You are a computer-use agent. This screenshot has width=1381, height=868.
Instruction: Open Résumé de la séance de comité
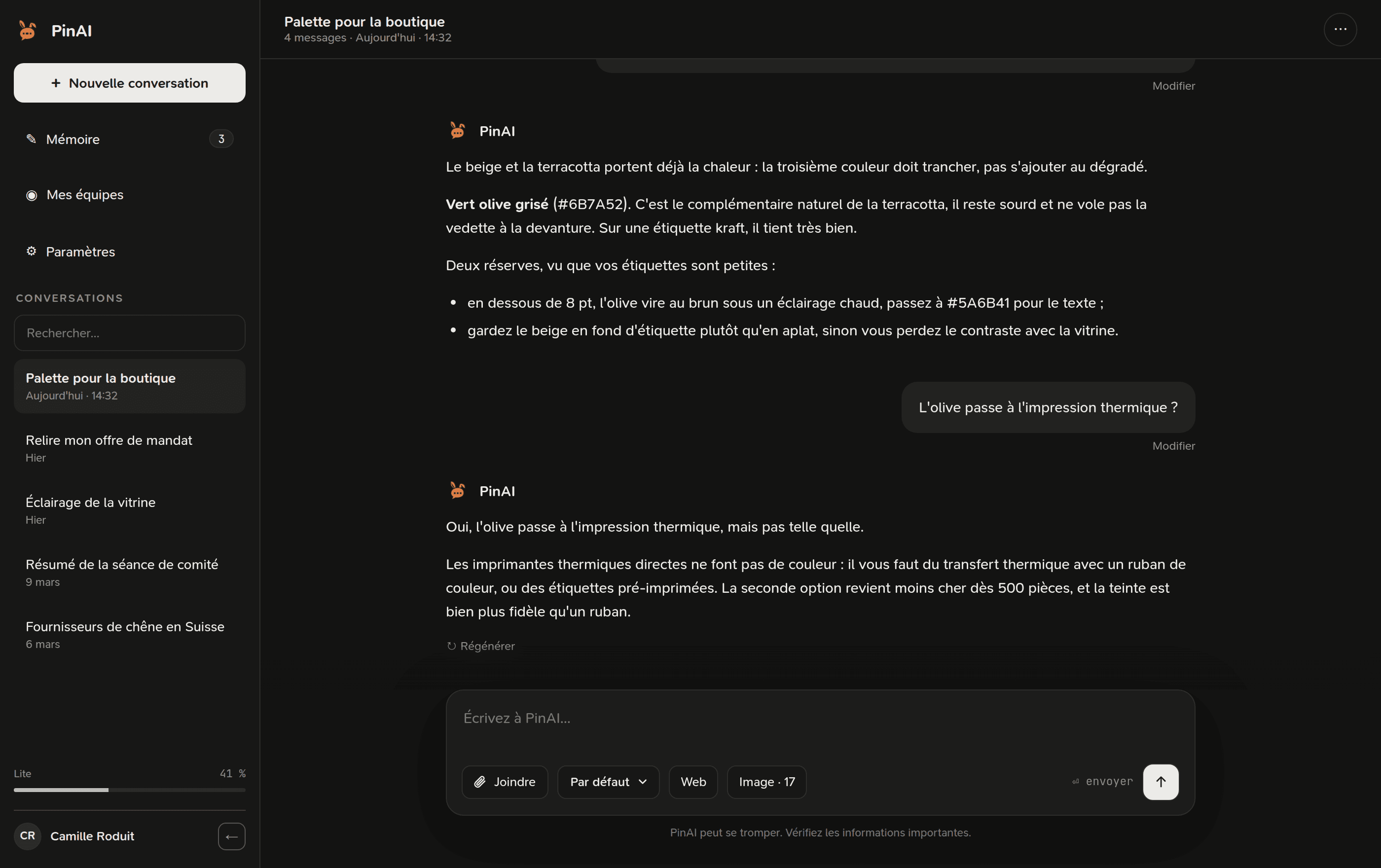[x=130, y=572]
